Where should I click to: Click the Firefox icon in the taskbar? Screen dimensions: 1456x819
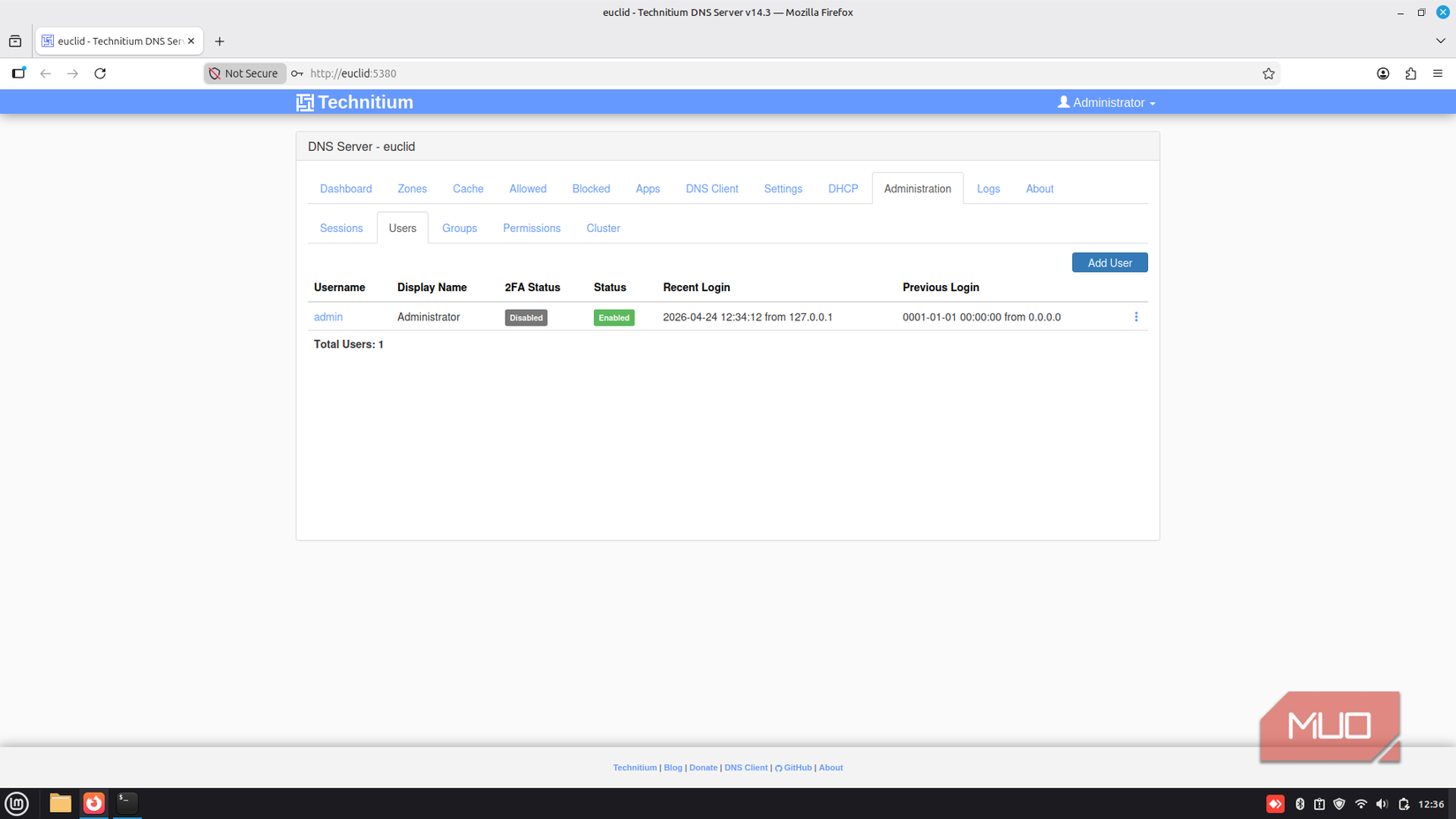coord(94,804)
